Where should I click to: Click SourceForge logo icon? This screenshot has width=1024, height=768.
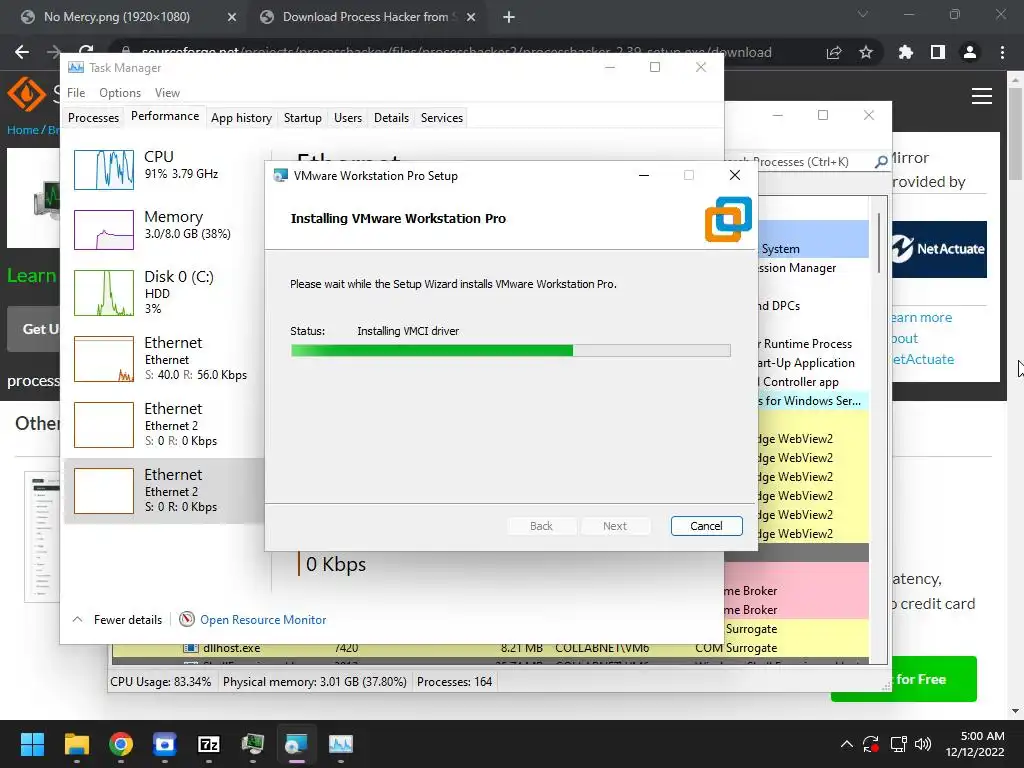(x=26, y=93)
